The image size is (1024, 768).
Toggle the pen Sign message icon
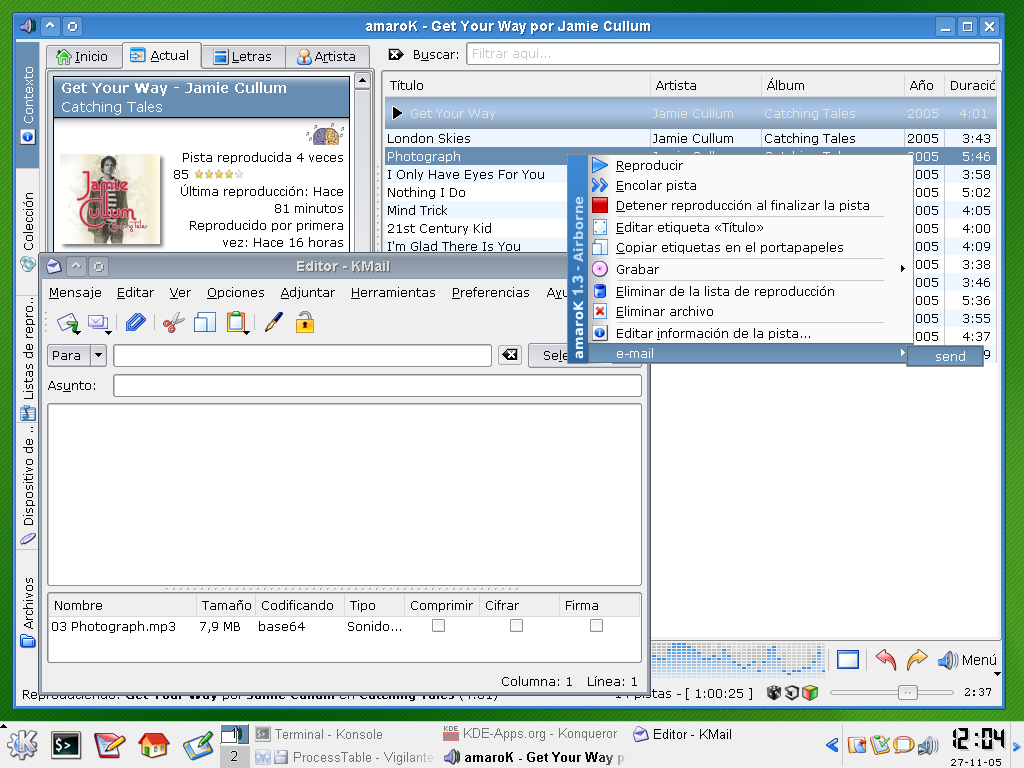click(x=274, y=322)
